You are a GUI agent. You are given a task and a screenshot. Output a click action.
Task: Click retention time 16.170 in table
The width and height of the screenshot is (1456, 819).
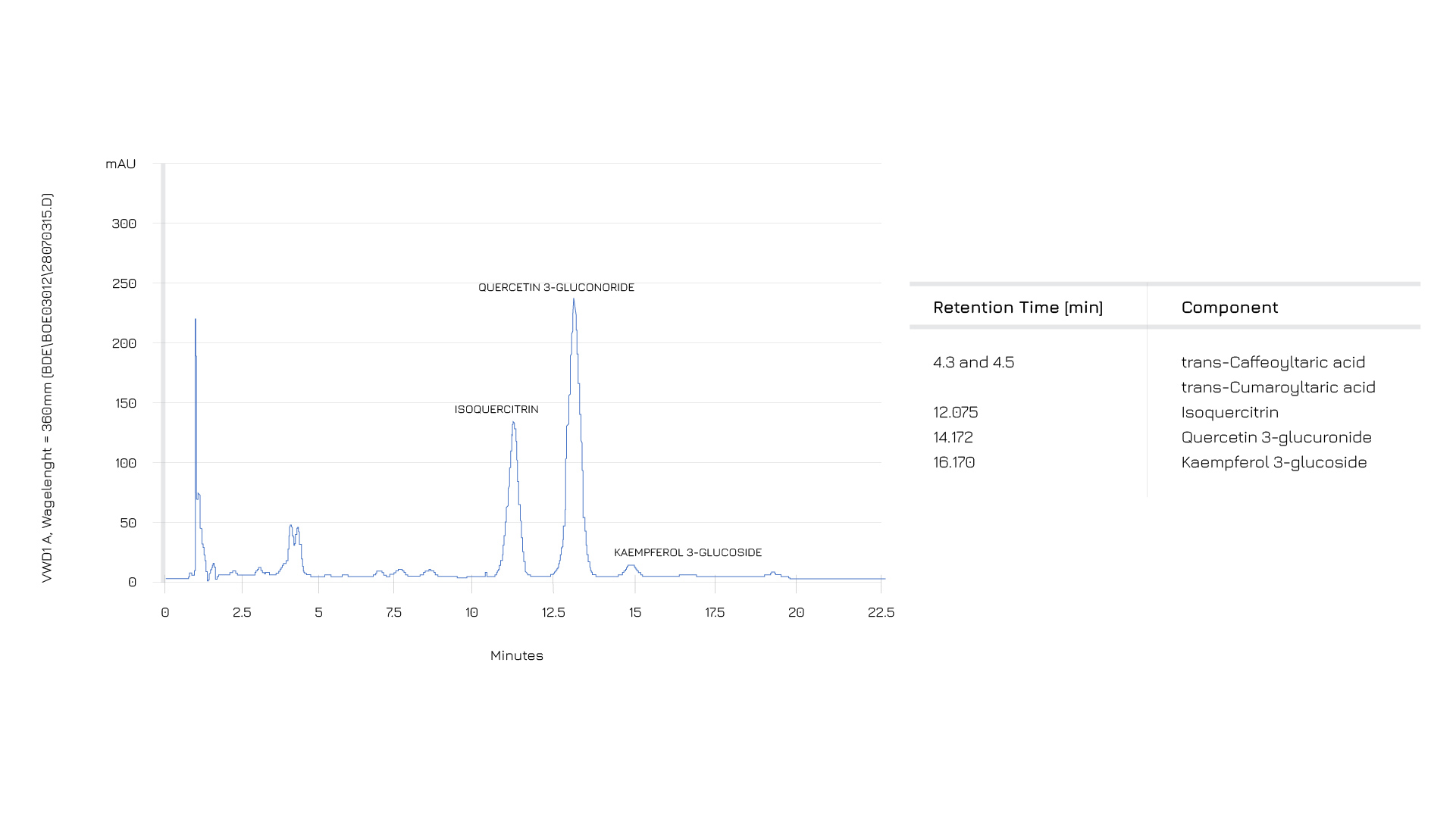pyautogui.click(x=953, y=462)
